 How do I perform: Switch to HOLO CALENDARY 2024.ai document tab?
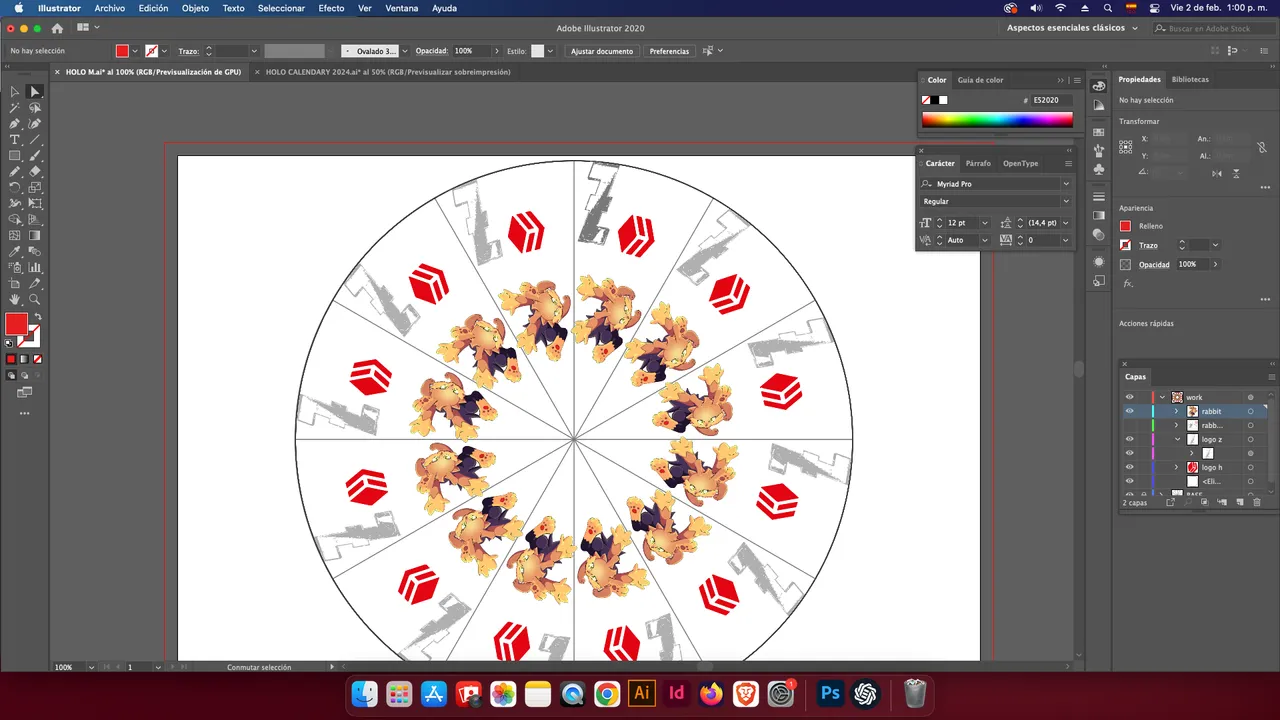click(388, 72)
